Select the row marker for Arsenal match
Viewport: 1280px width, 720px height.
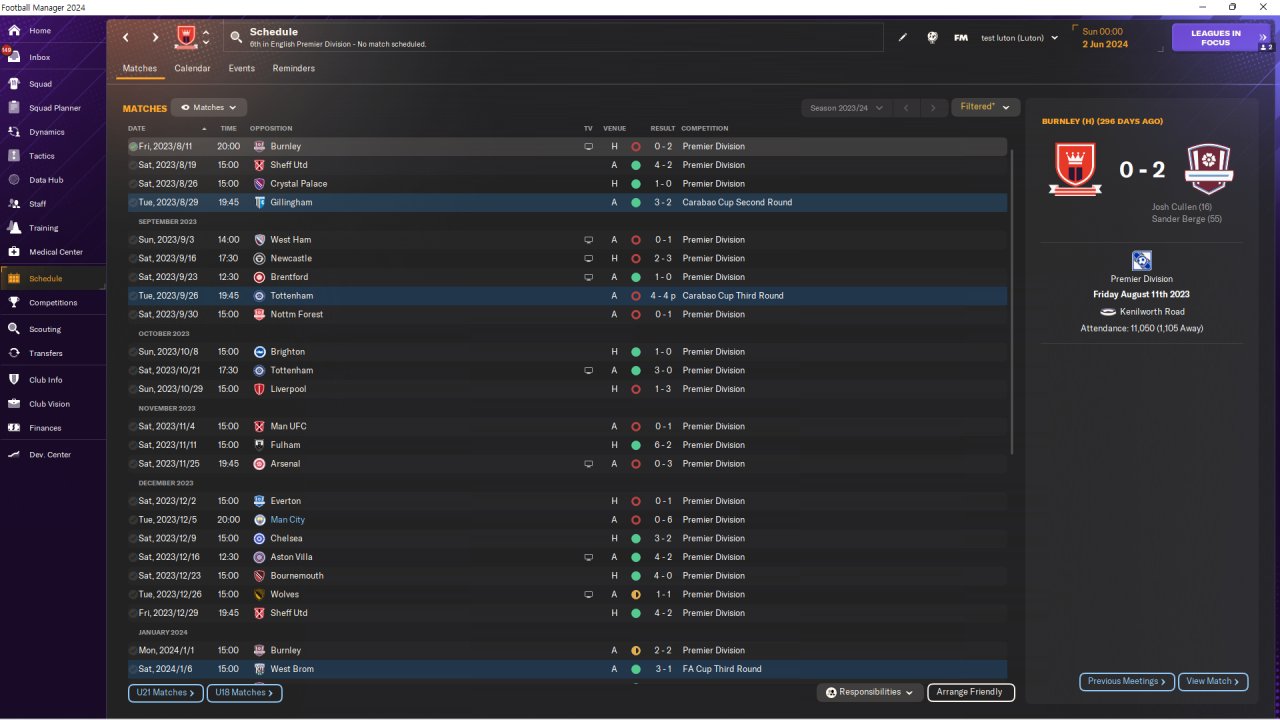coord(133,464)
